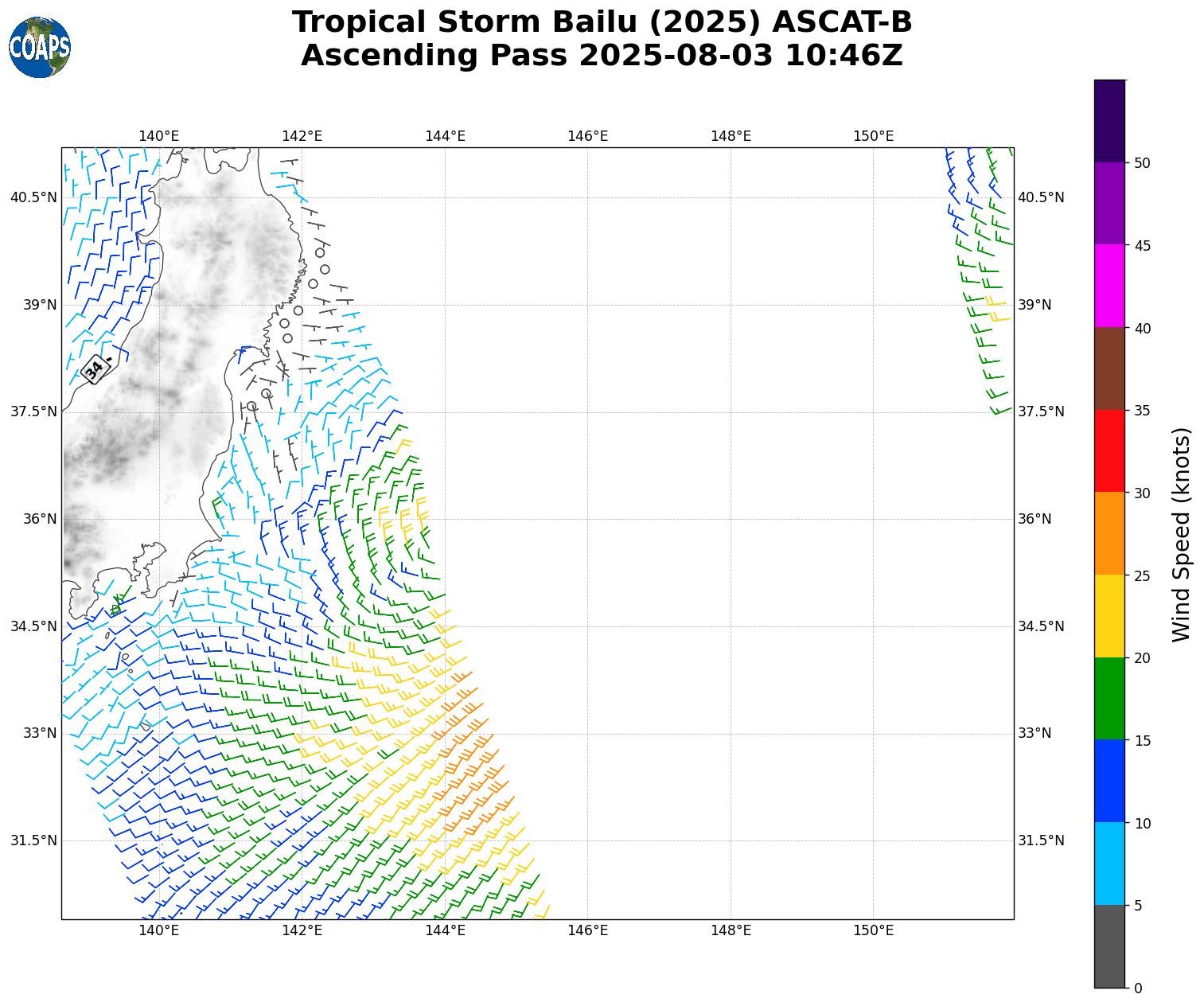Image resolution: width=1204 pixels, height=1006 pixels.
Task: Click the green 15–20 knot colorbar band
Action: coord(1109,698)
